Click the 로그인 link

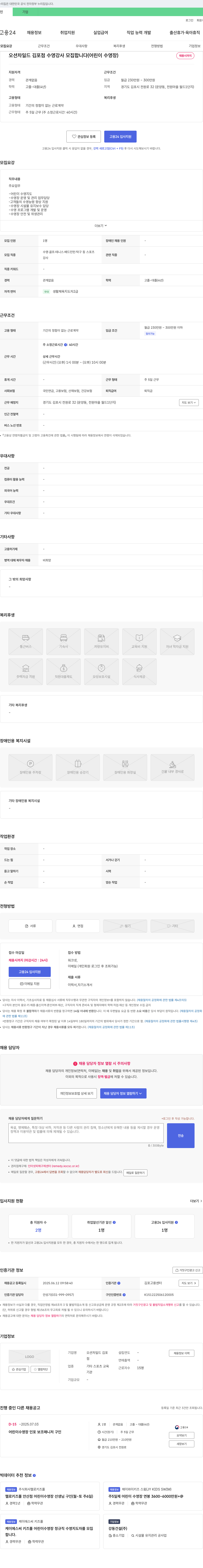190,20
